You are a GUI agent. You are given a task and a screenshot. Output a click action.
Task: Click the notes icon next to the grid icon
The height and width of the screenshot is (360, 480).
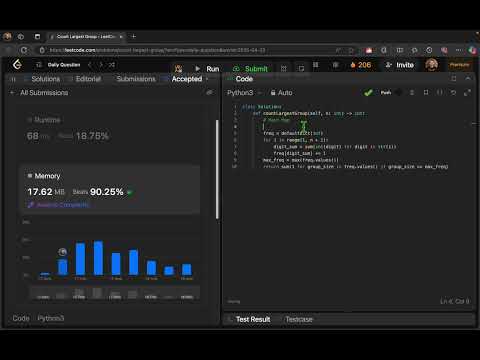(x=301, y=68)
